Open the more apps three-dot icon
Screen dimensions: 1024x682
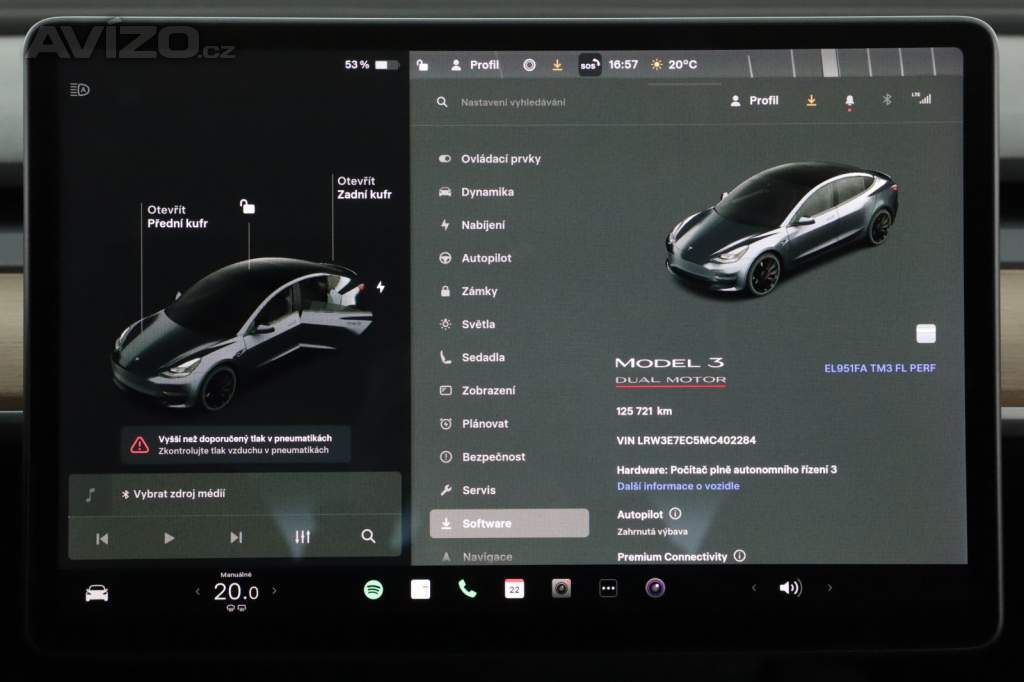608,589
